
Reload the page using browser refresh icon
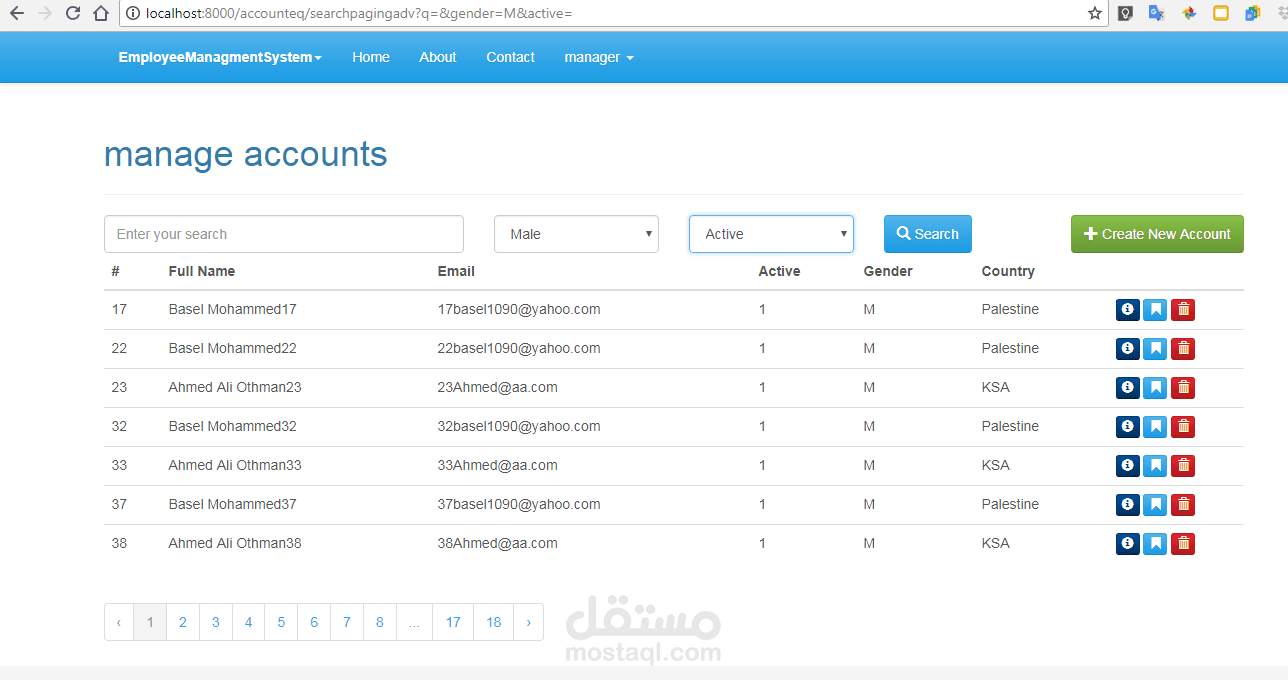pyautogui.click(x=73, y=13)
